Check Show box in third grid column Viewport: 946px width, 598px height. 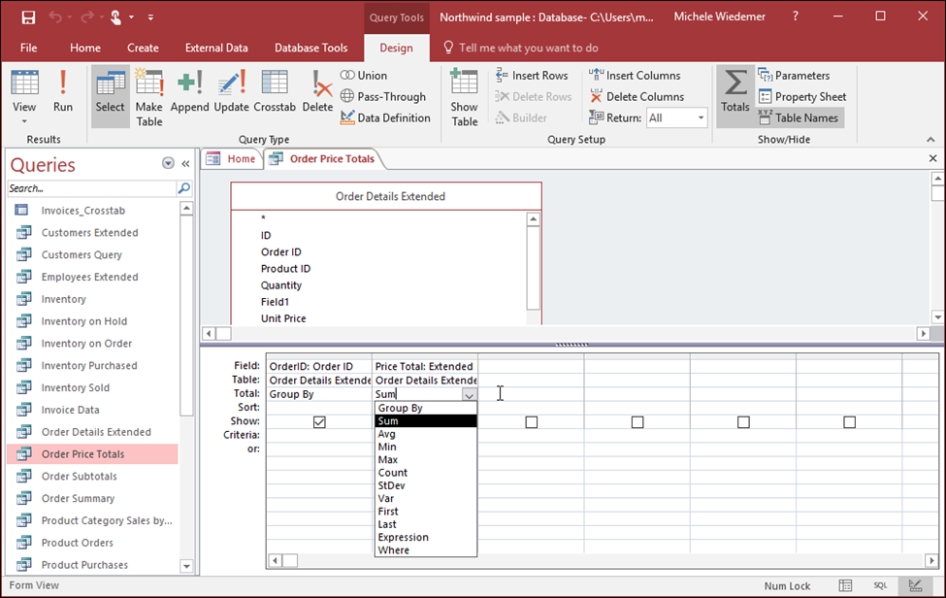pos(532,422)
